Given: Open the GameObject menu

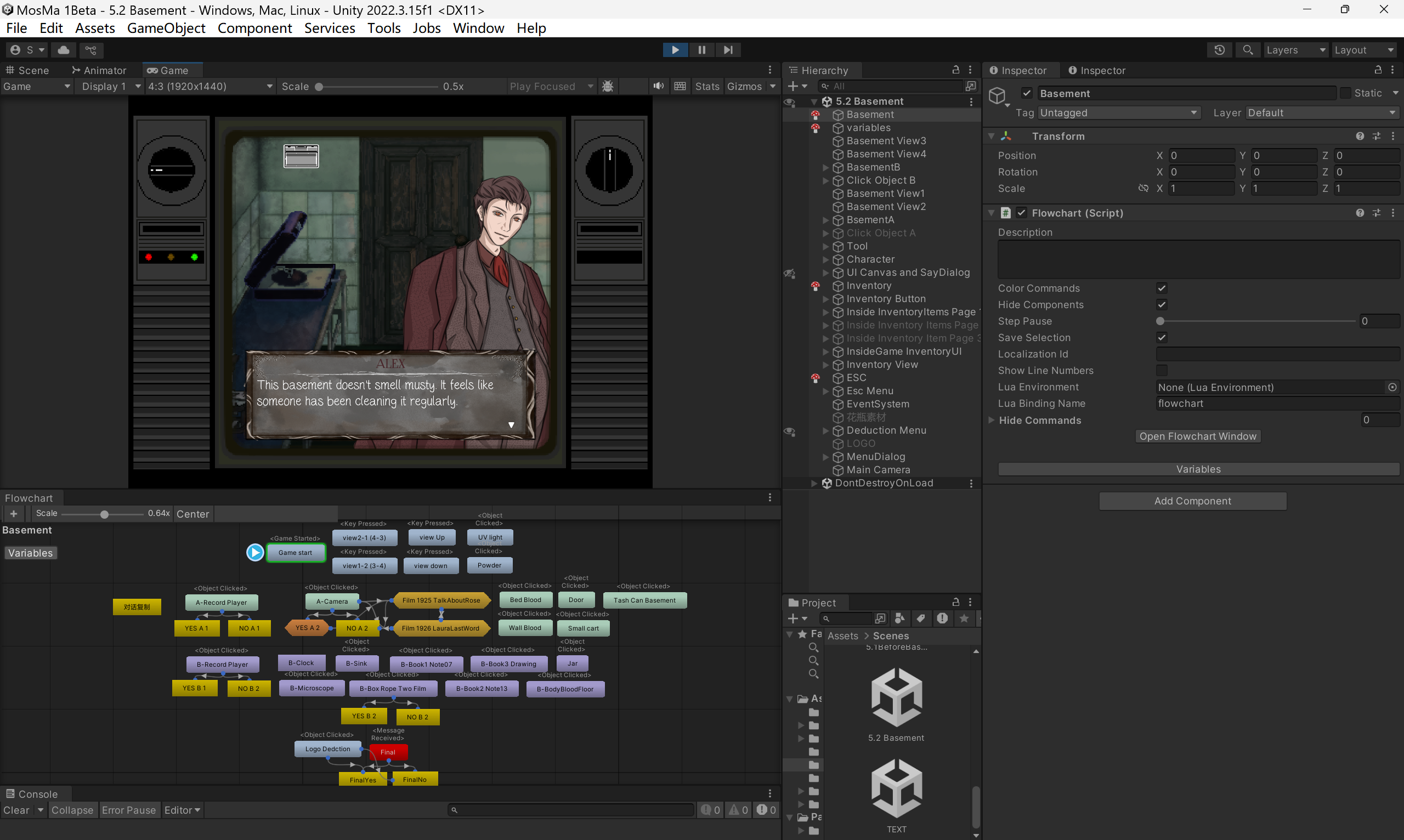Looking at the screenshot, I should [166, 28].
